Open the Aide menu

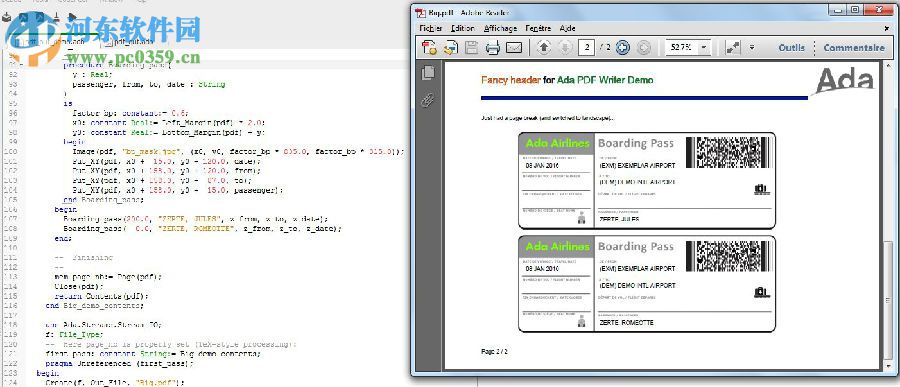567,28
